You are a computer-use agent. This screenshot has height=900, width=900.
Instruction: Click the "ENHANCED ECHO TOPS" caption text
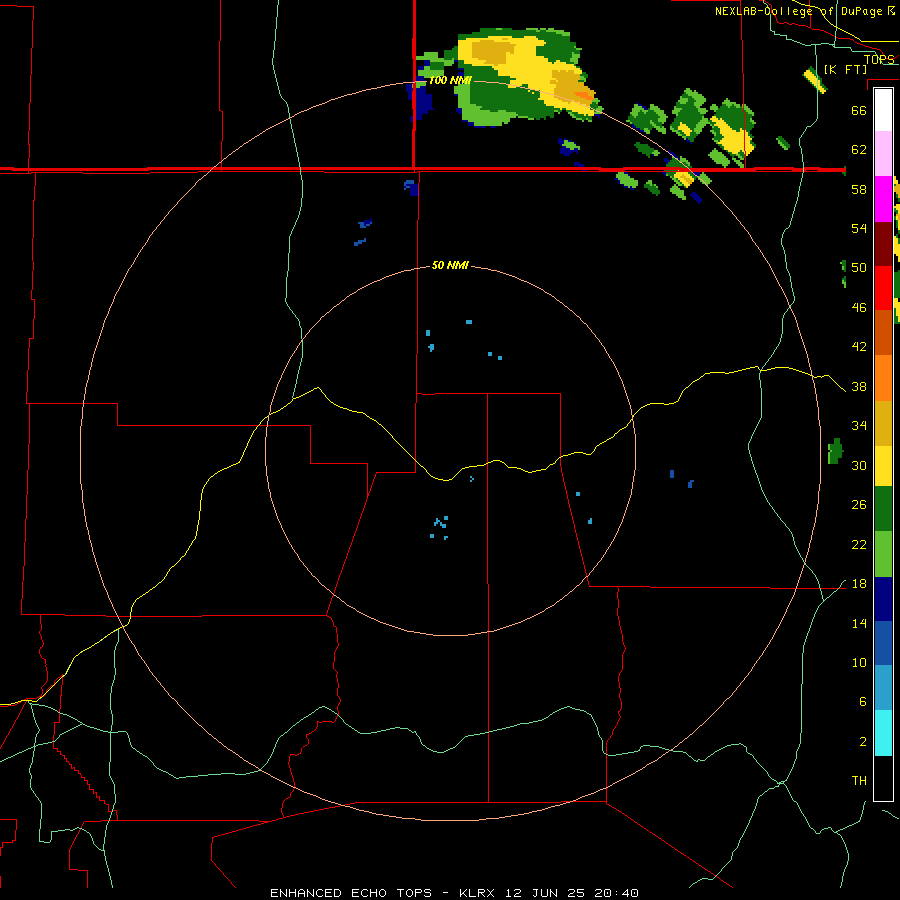351,893
